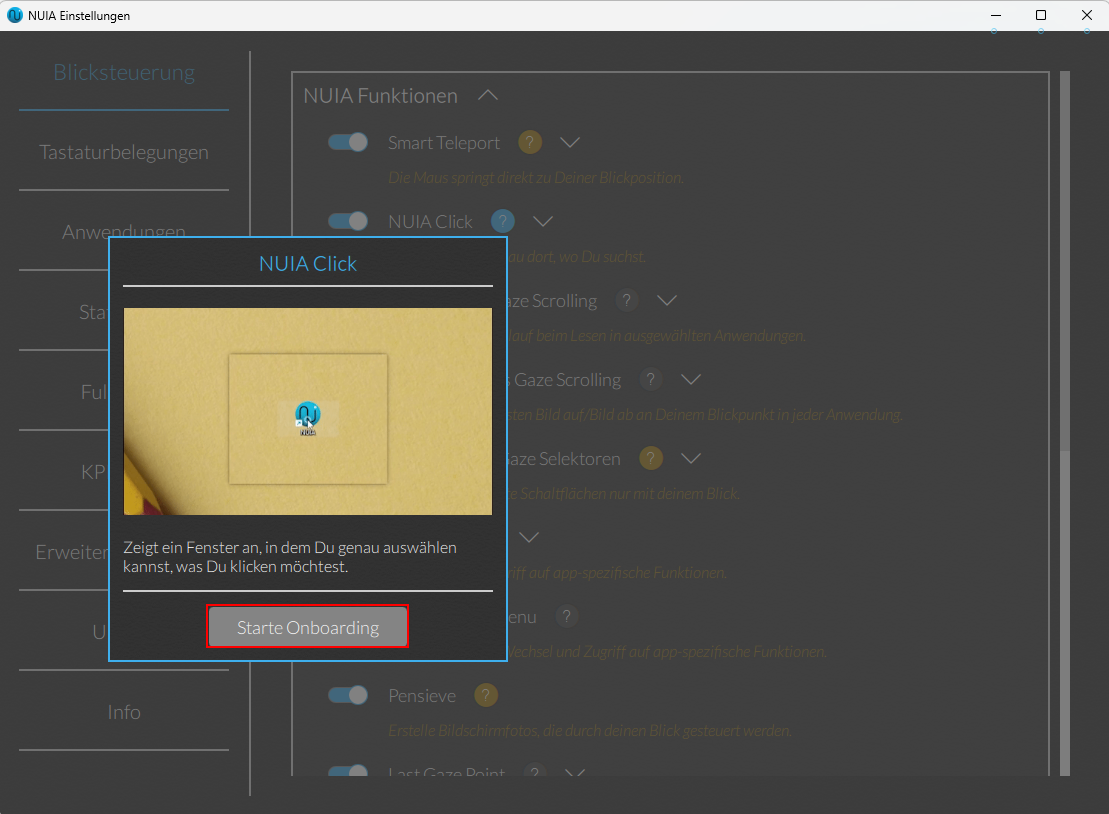Open the NUIA Click help icon
This screenshot has height=814, width=1109.
tap(503, 221)
